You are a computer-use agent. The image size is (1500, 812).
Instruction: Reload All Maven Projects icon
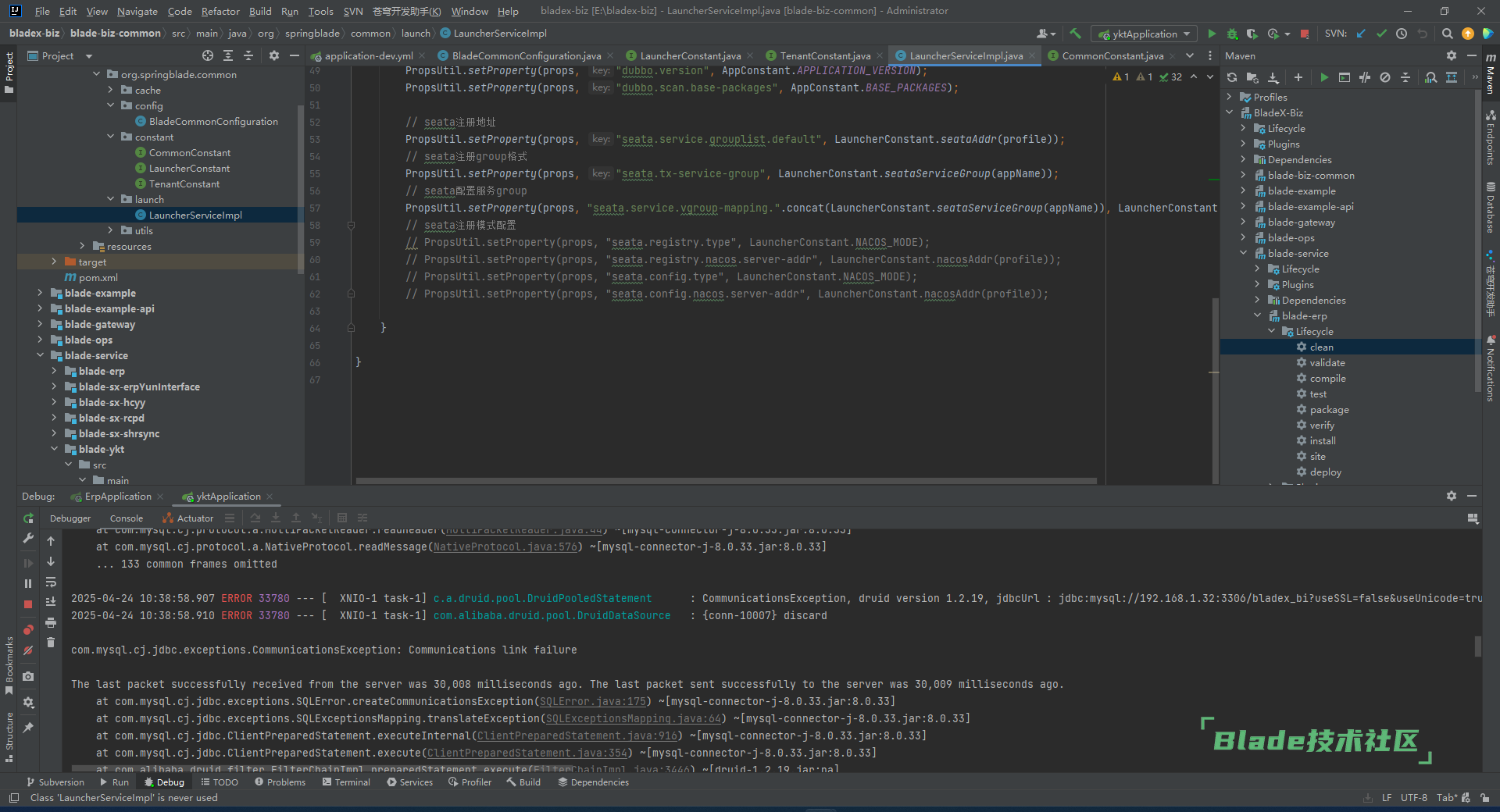click(x=1232, y=77)
